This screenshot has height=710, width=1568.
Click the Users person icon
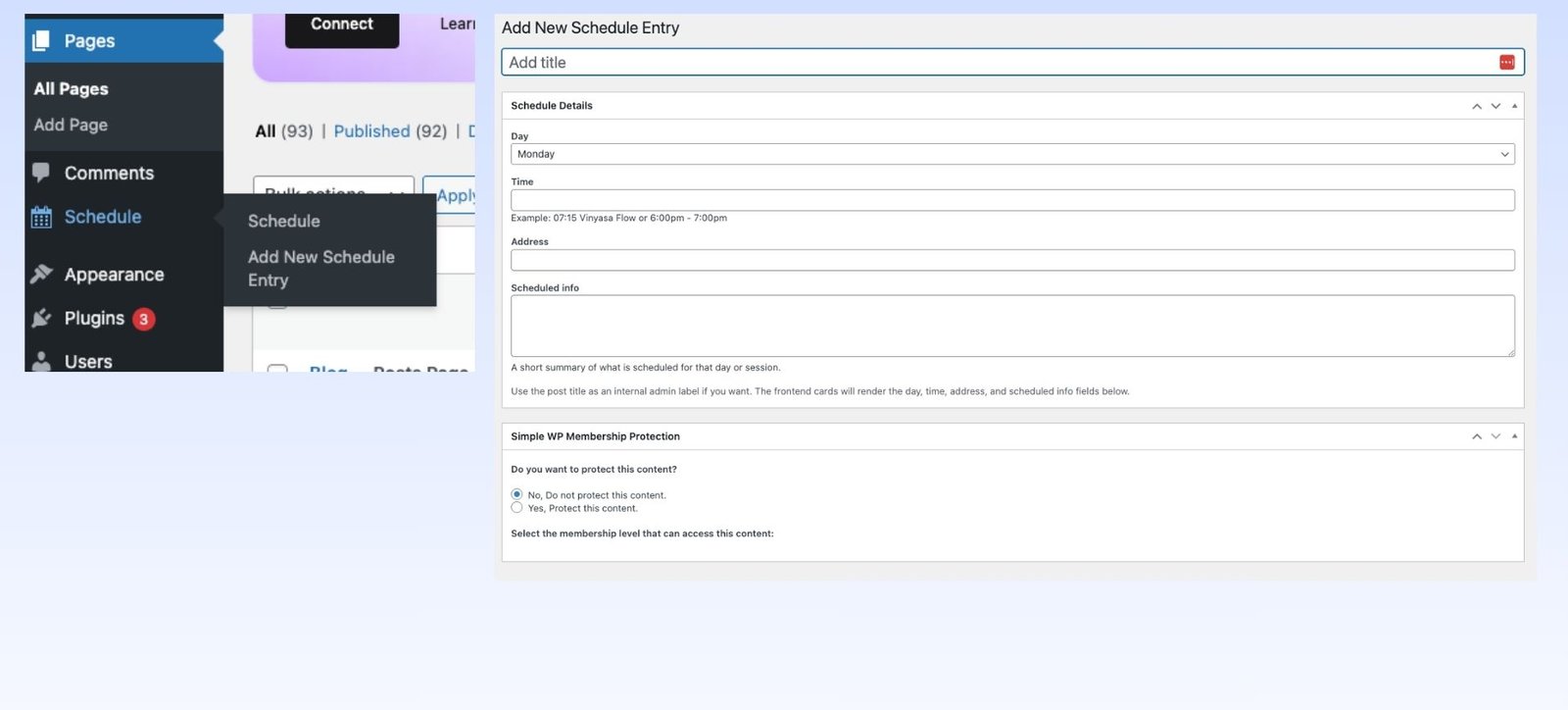click(x=41, y=361)
